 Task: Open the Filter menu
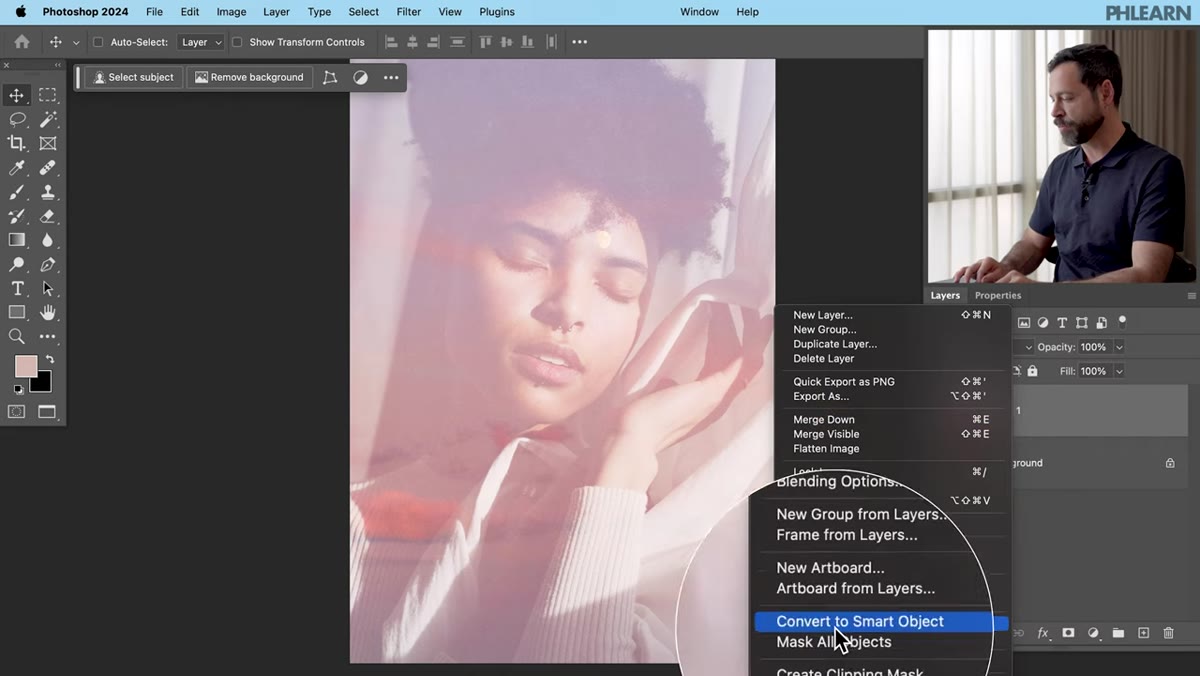(408, 12)
